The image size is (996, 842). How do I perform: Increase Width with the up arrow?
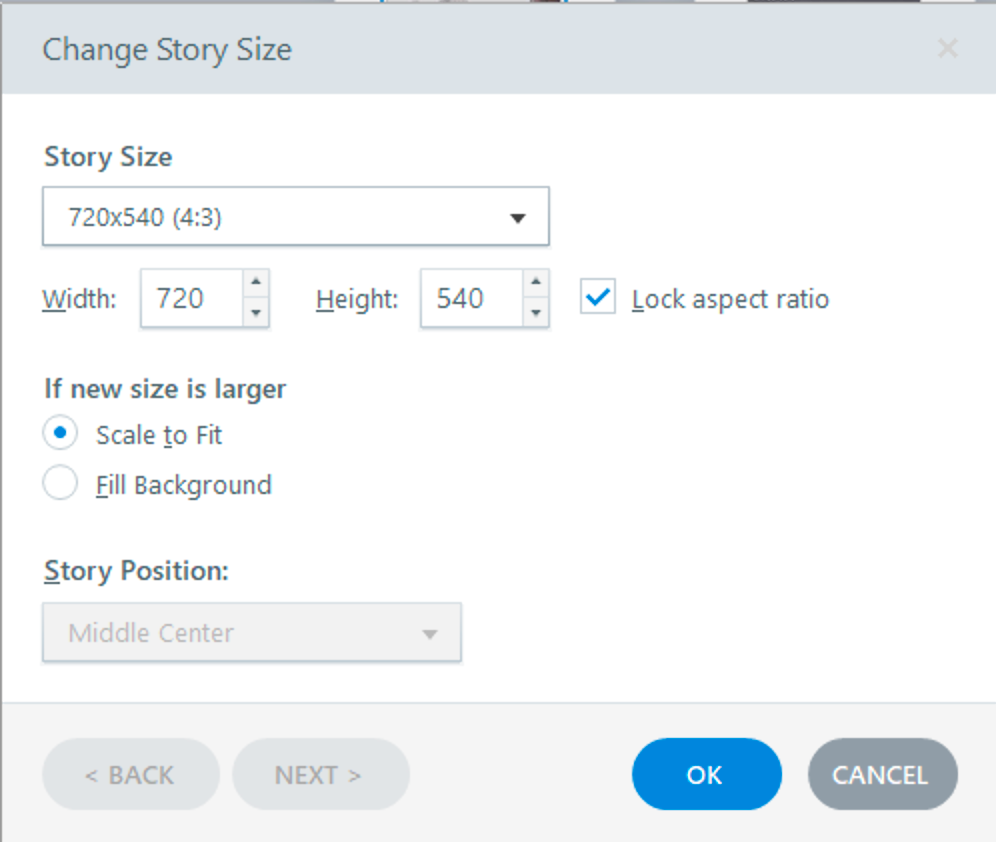[256, 283]
